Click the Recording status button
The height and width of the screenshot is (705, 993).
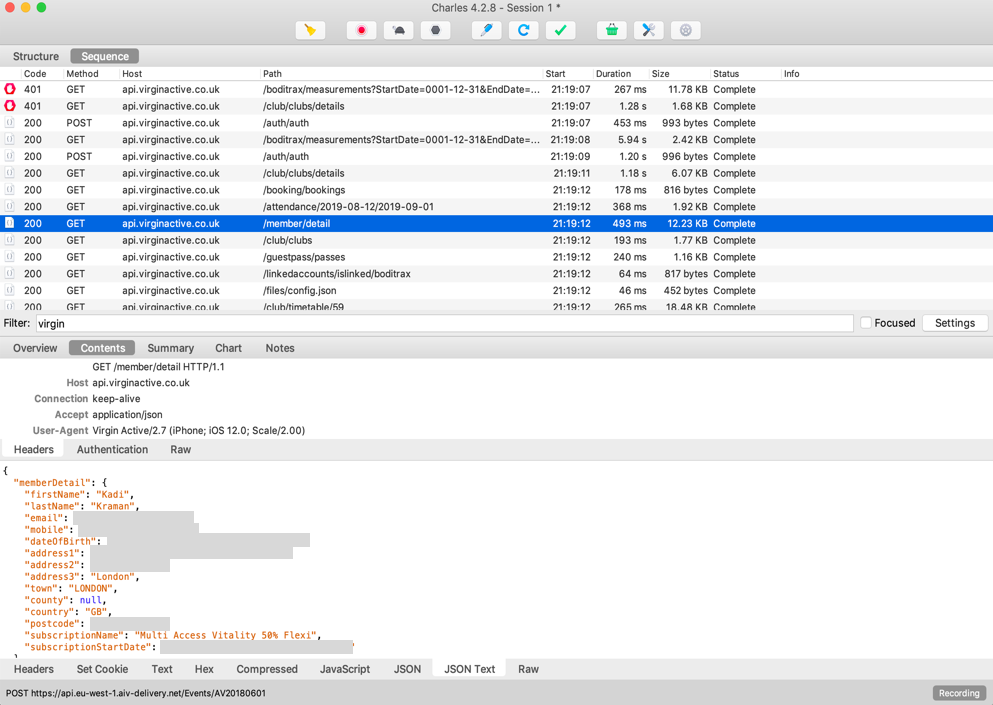click(959, 693)
